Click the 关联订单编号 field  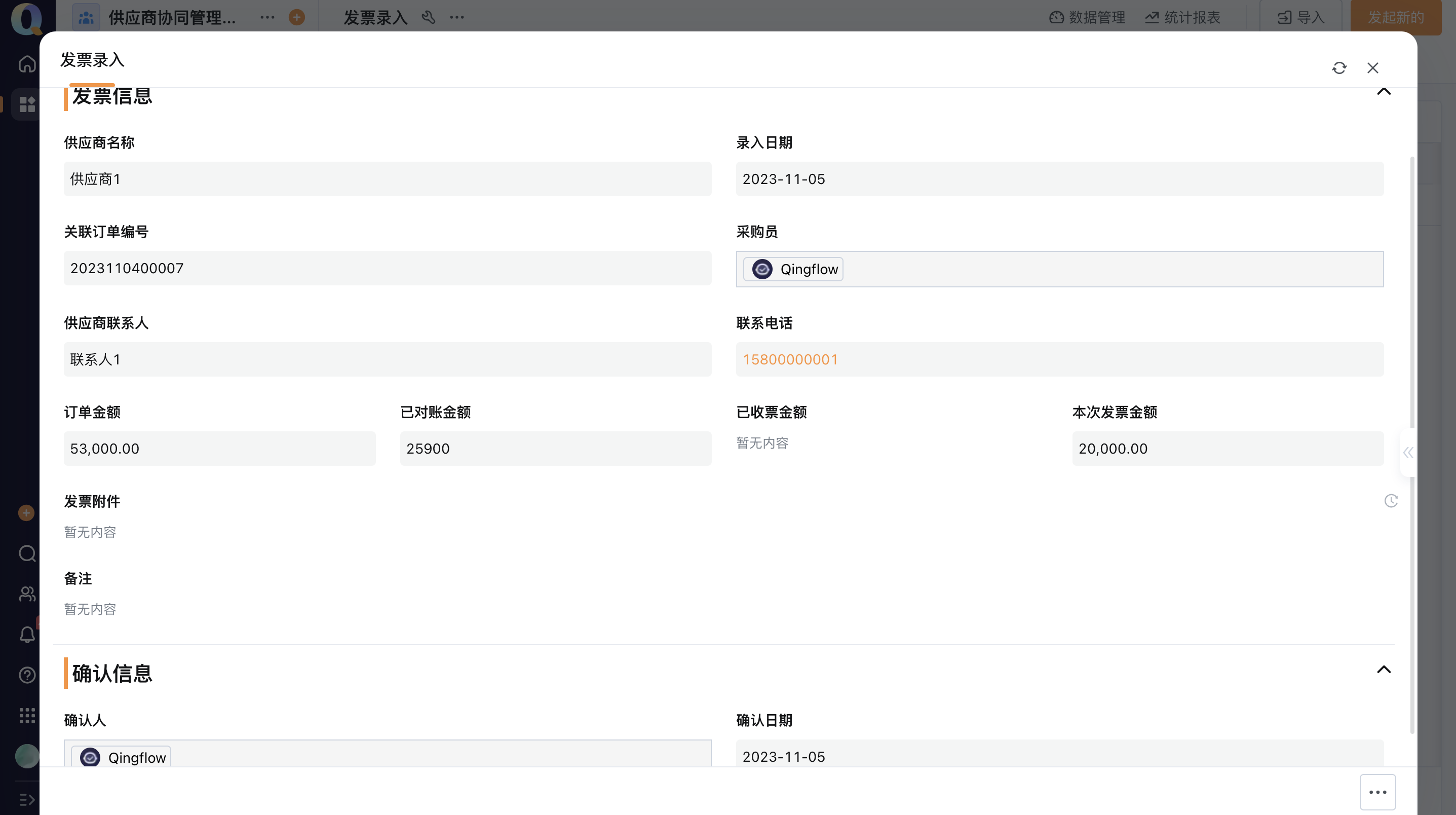[387, 268]
